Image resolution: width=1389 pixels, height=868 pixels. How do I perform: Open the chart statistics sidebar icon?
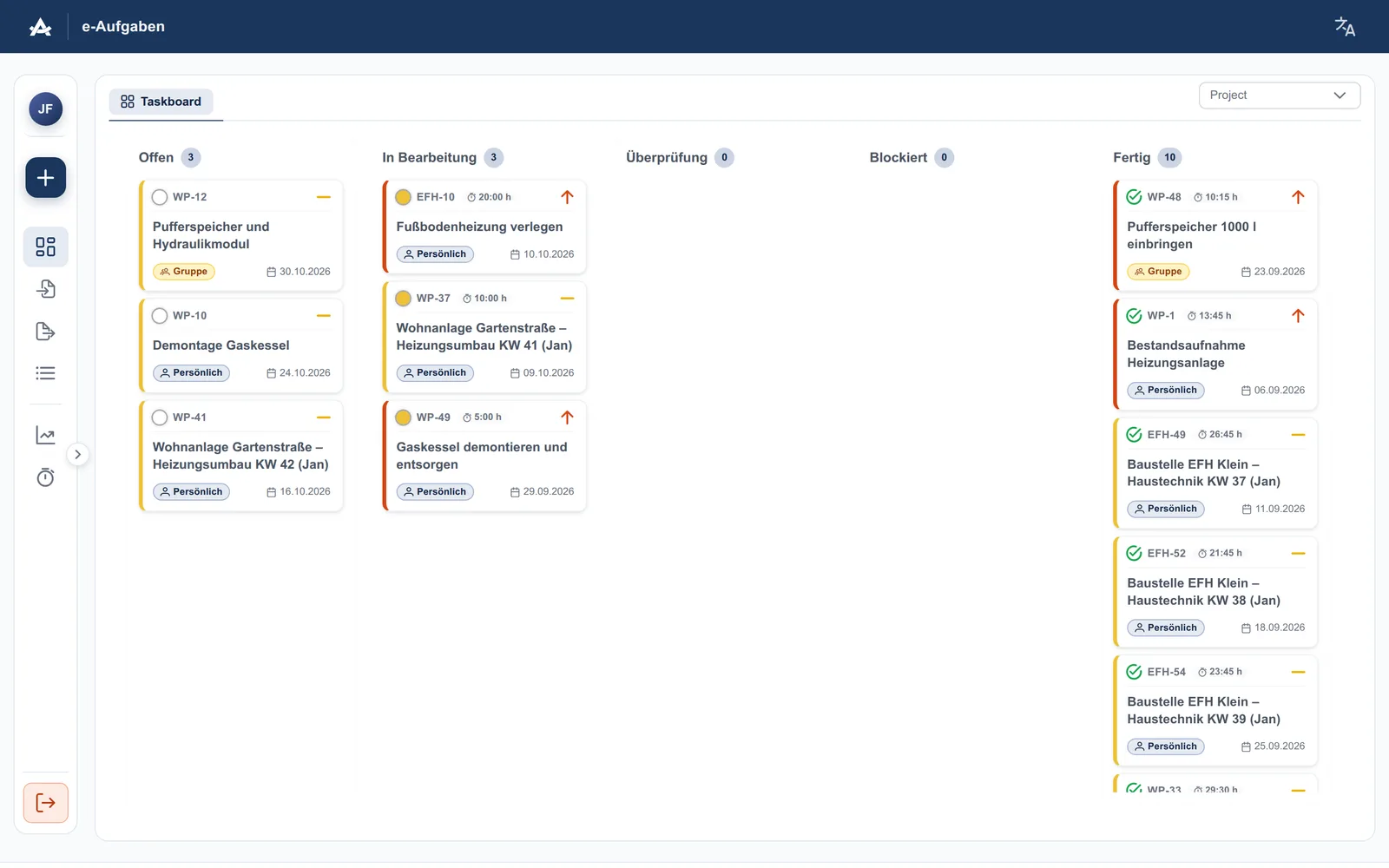point(45,435)
